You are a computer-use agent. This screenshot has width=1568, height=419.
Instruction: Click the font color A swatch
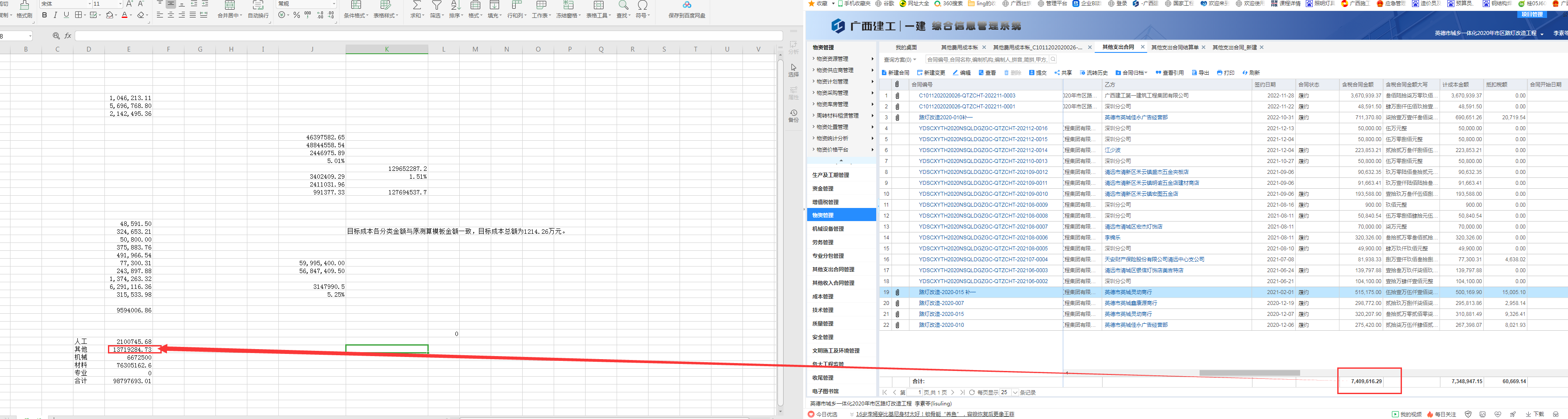[x=124, y=15]
